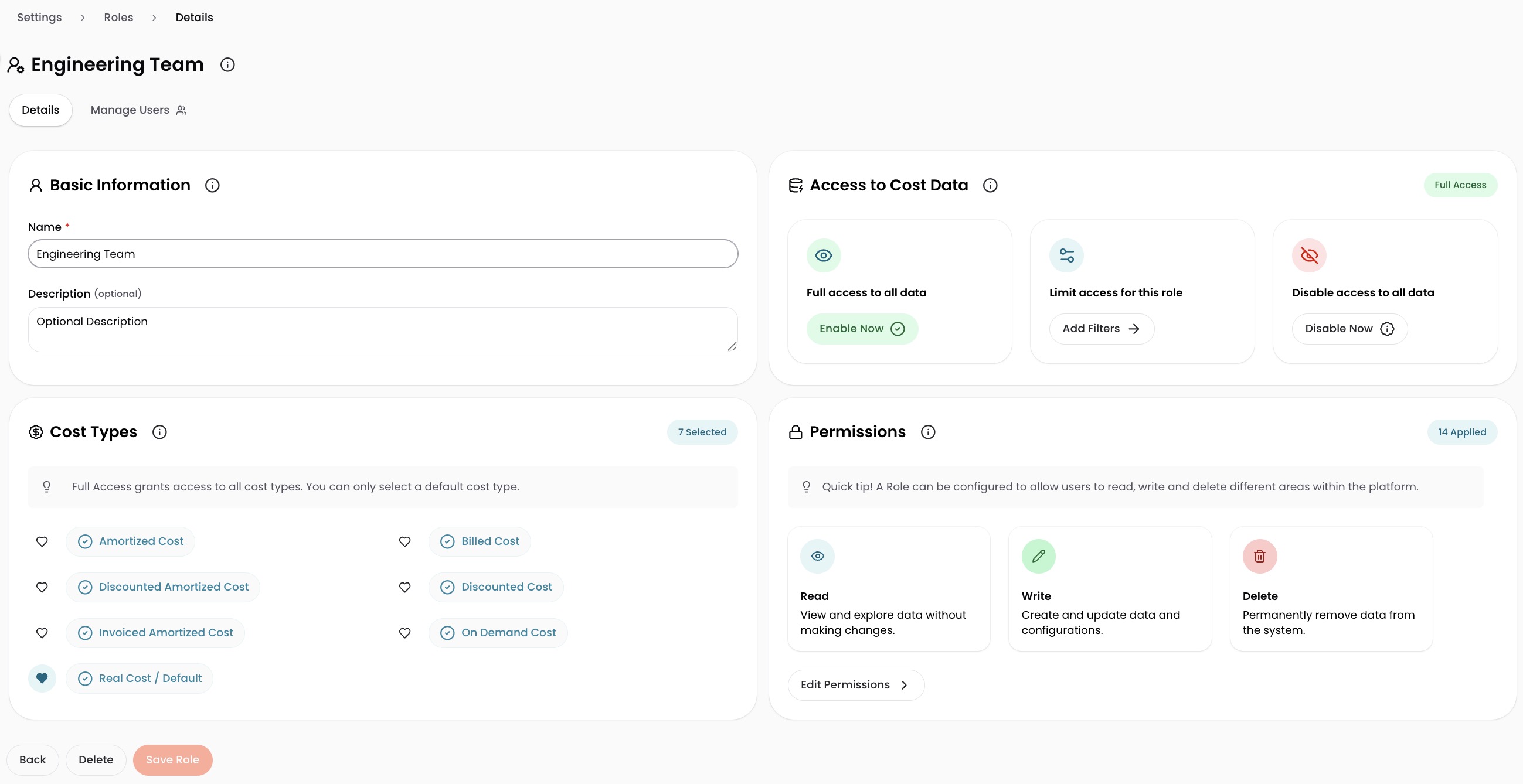This screenshot has height=784, width=1523.
Task: Toggle the filled heart for Real Cost
Action: tap(42, 679)
